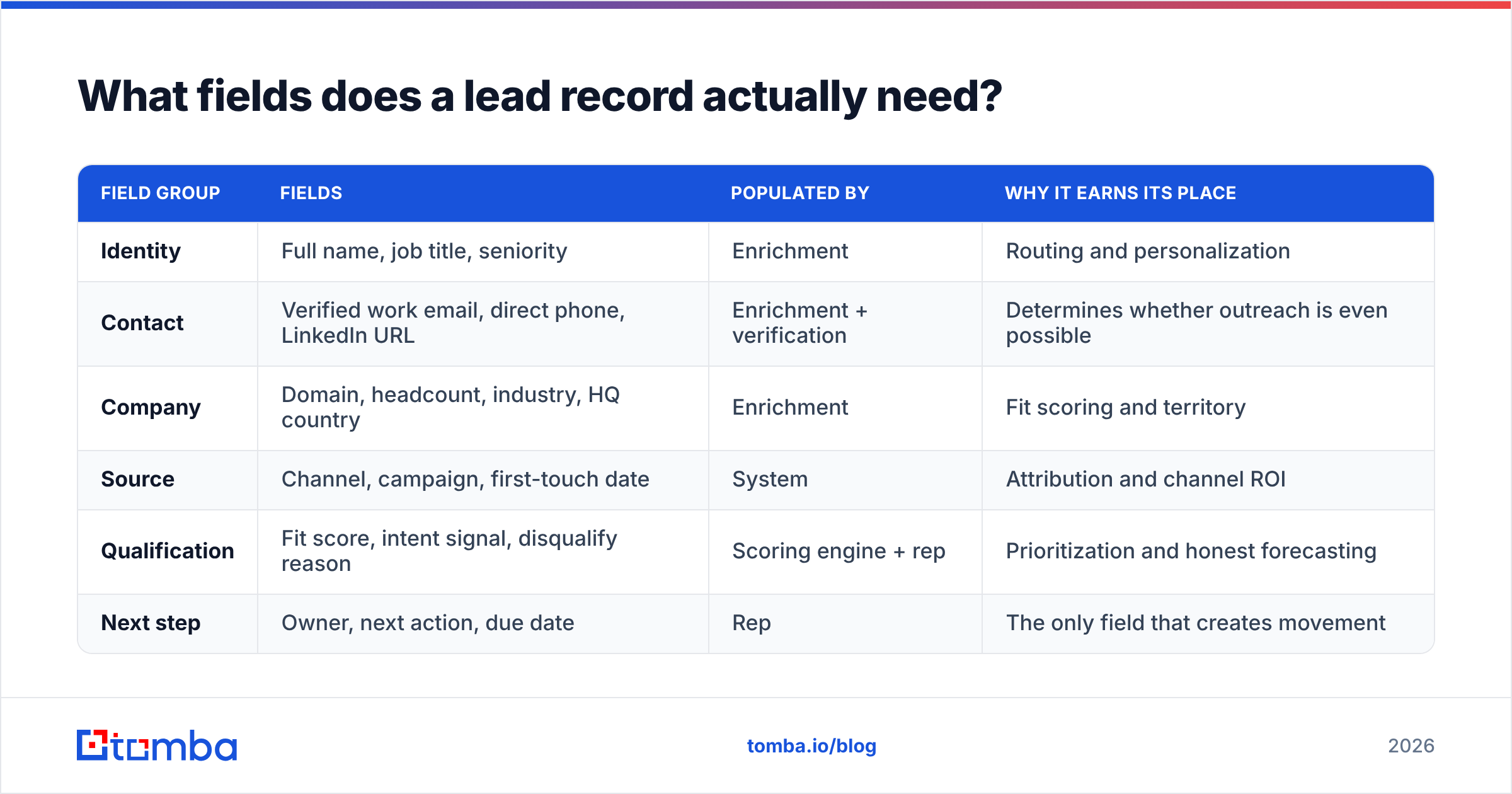Click the Company row label

[x=151, y=408]
